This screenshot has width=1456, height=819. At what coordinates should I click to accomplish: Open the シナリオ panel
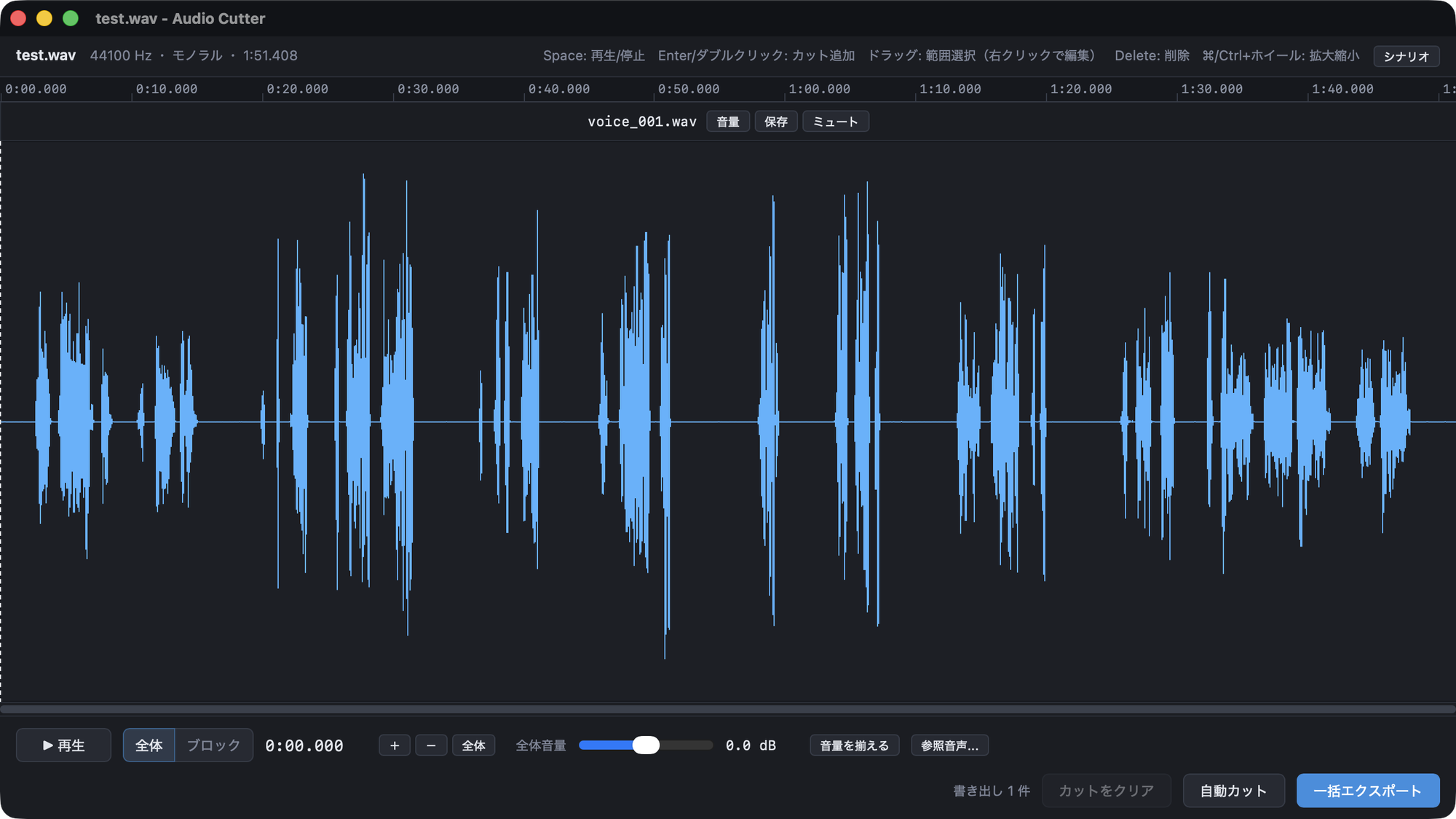(1406, 56)
